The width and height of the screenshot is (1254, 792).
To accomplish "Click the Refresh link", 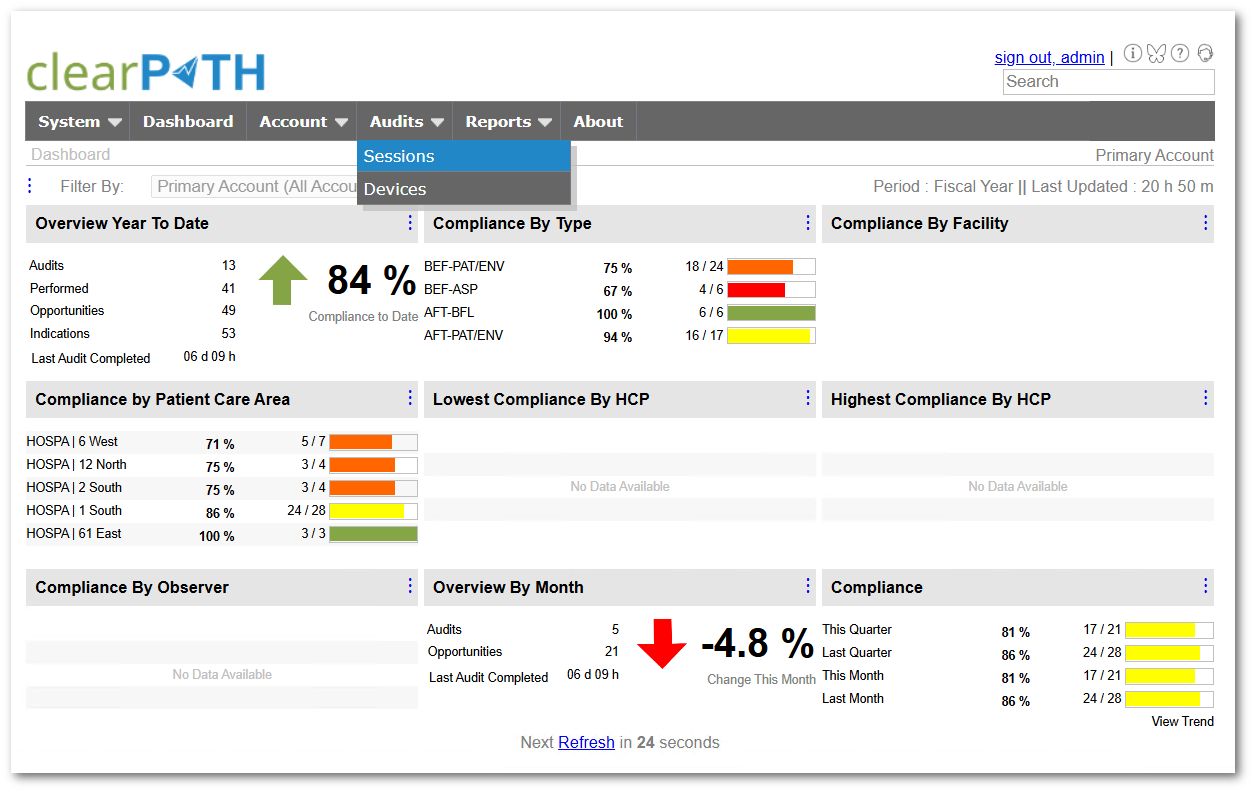I will [586, 743].
